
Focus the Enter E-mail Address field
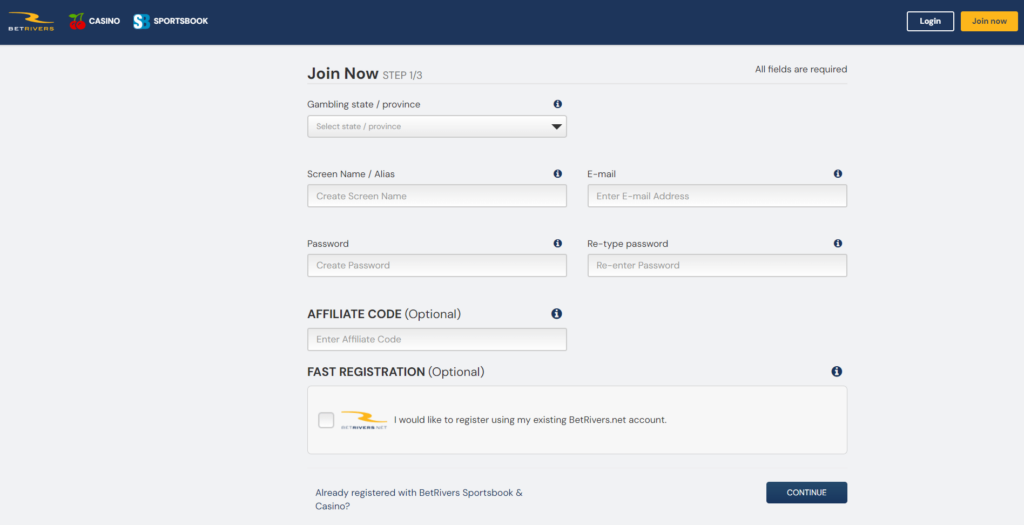click(717, 196)
